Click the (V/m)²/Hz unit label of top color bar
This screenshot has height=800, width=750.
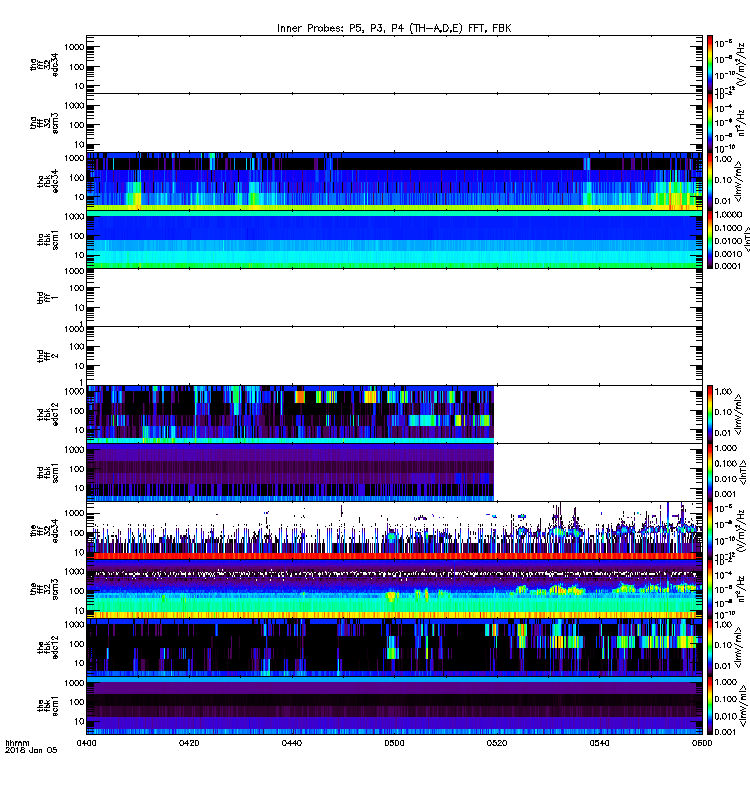[x=742, y=64]
